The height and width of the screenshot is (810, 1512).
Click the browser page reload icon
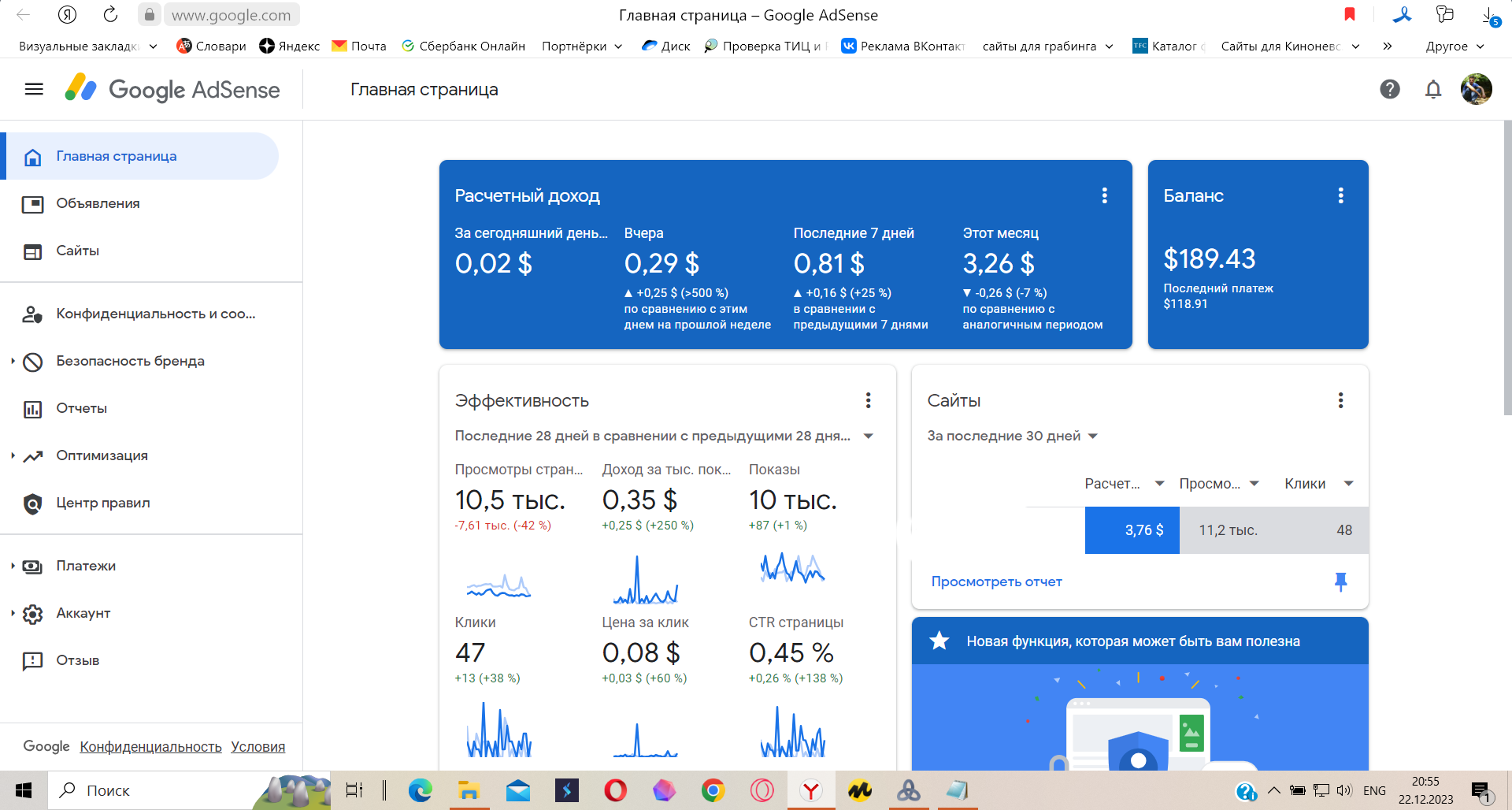110,15
